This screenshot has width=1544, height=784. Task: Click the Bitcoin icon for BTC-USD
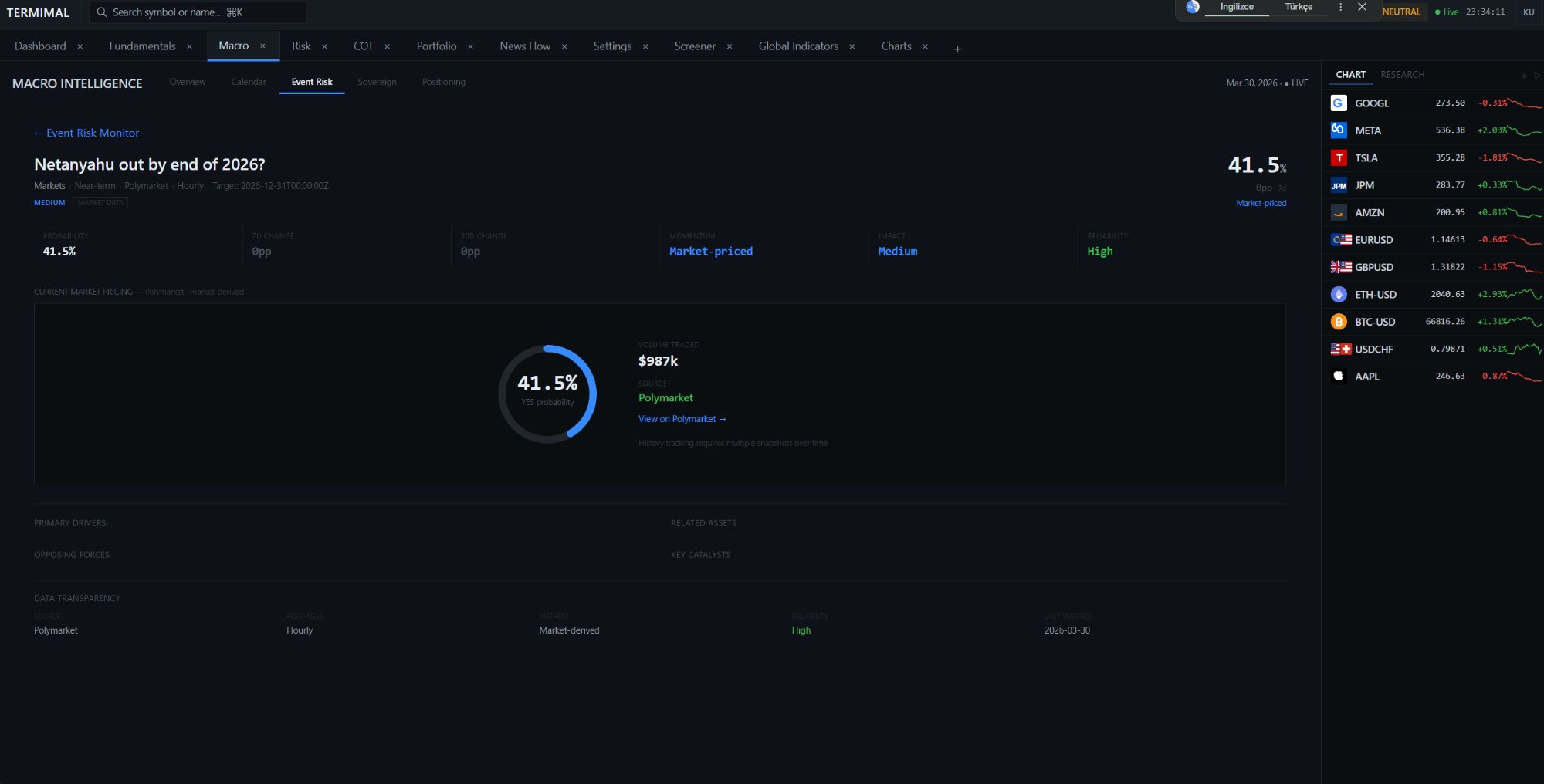click(x=1339, y=322)
